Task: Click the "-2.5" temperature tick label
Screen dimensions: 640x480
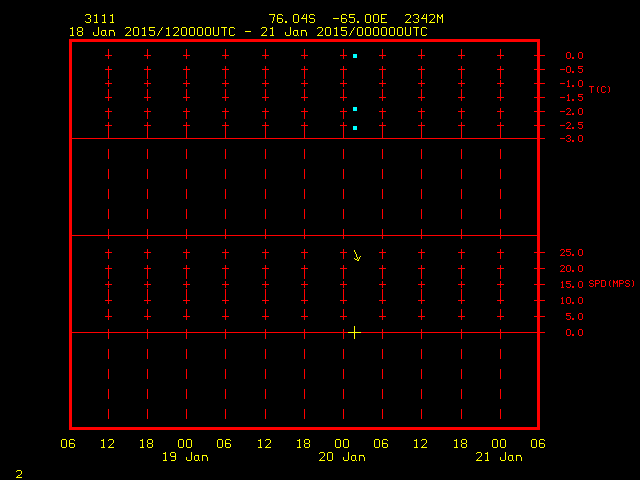Action: pyautogui.click(x=571, y=126)
